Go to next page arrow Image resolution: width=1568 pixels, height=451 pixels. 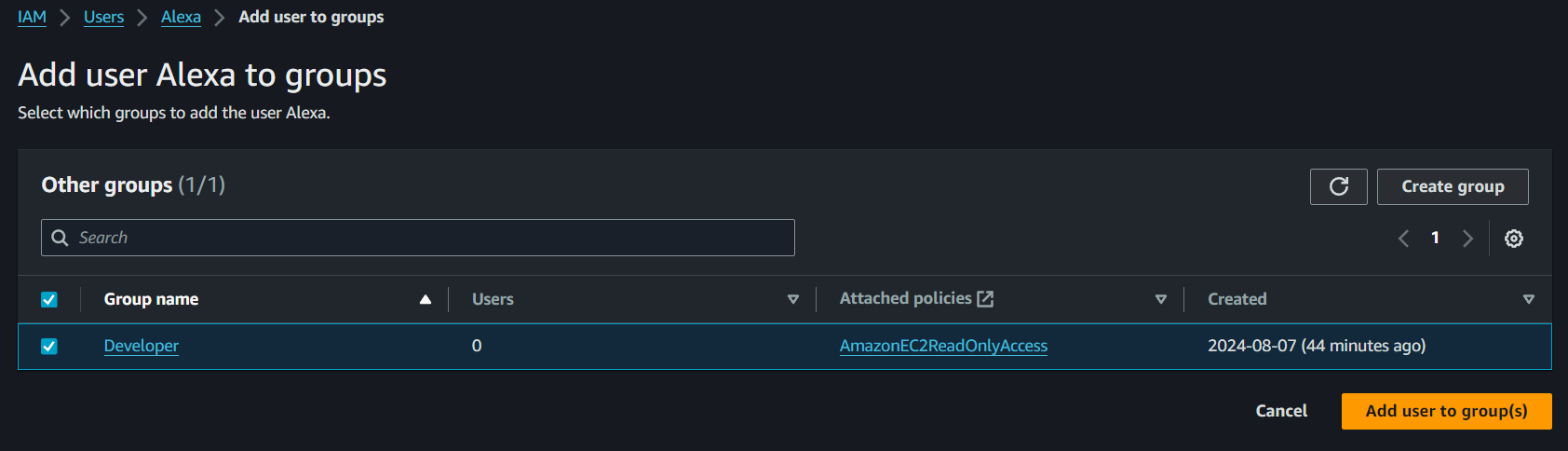pos(1467,239)
